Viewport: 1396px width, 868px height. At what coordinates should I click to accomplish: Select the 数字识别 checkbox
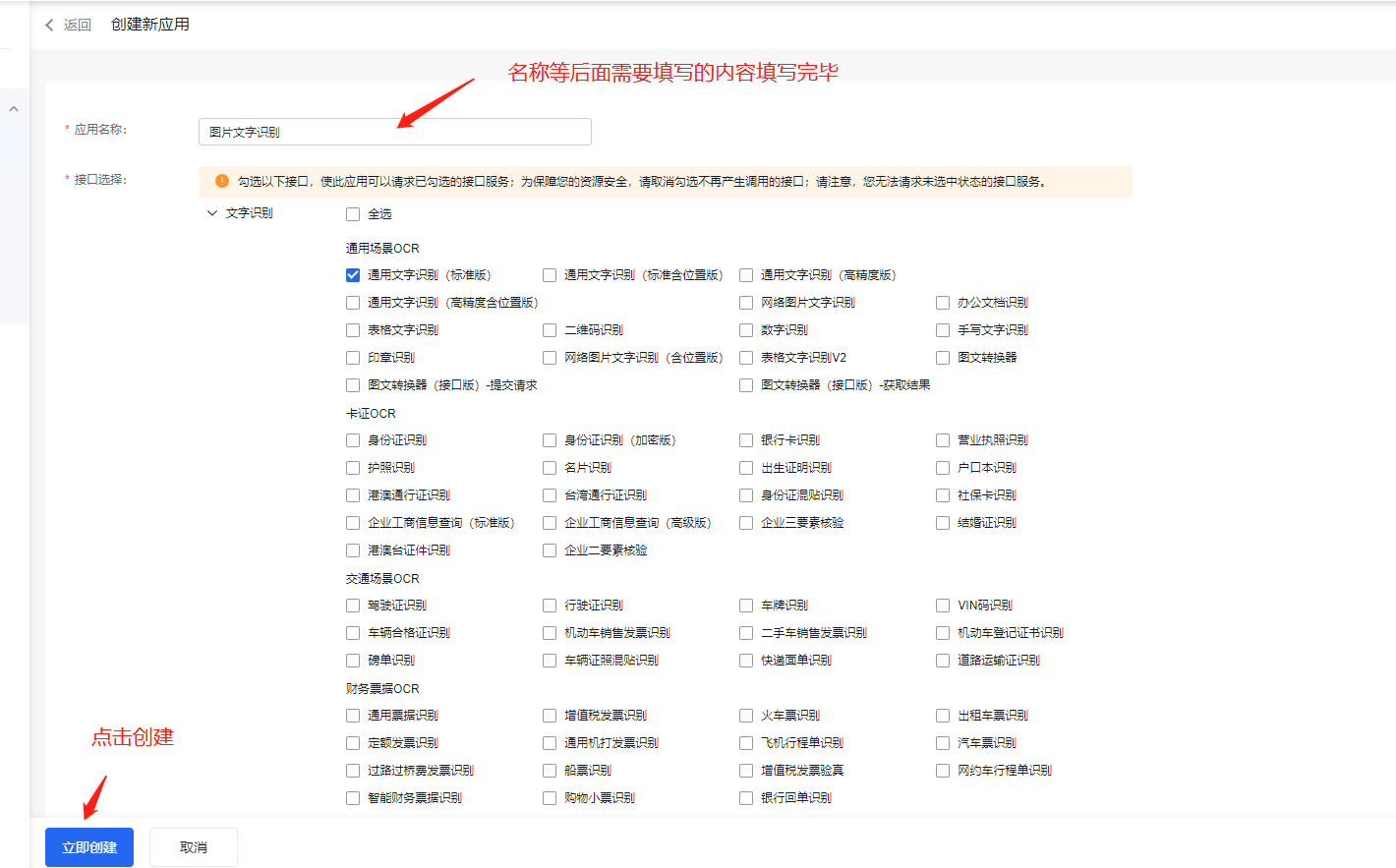[x=746, y=330]
